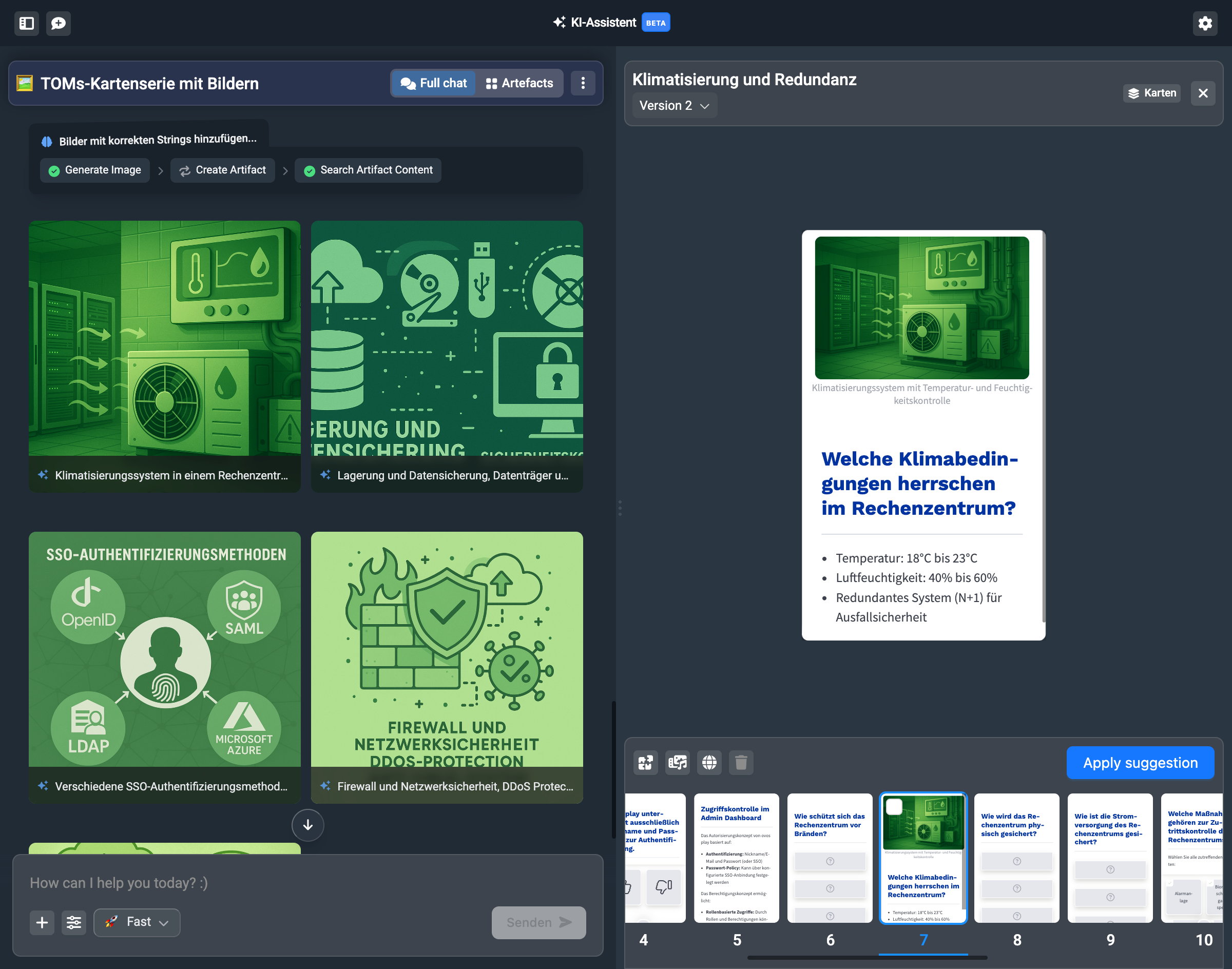
Task: Open the Generate Image step
Action: click(x=95, y=170)
